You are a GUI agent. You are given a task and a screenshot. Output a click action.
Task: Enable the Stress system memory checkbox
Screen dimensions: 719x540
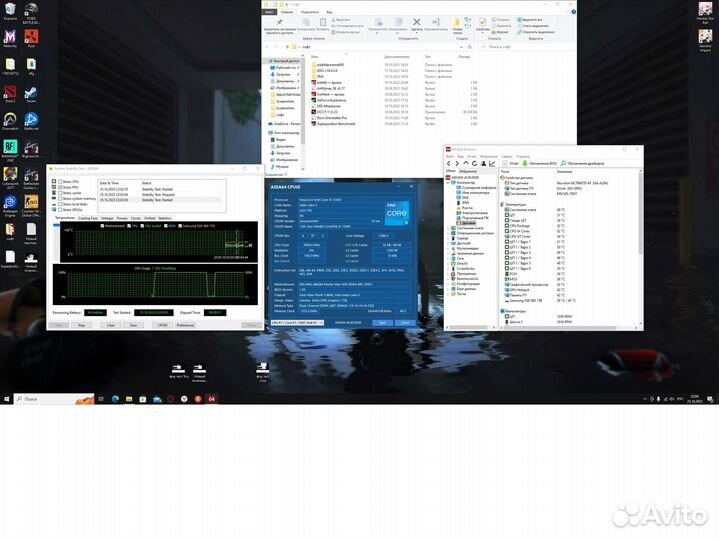coord(60,198)
